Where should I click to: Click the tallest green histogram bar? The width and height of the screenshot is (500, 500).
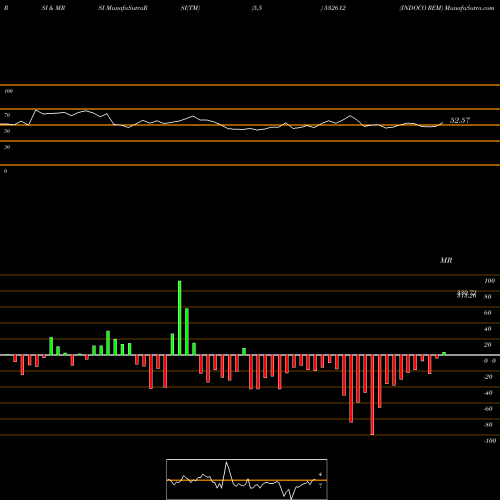pyautogui.click(x=180, y=318)
